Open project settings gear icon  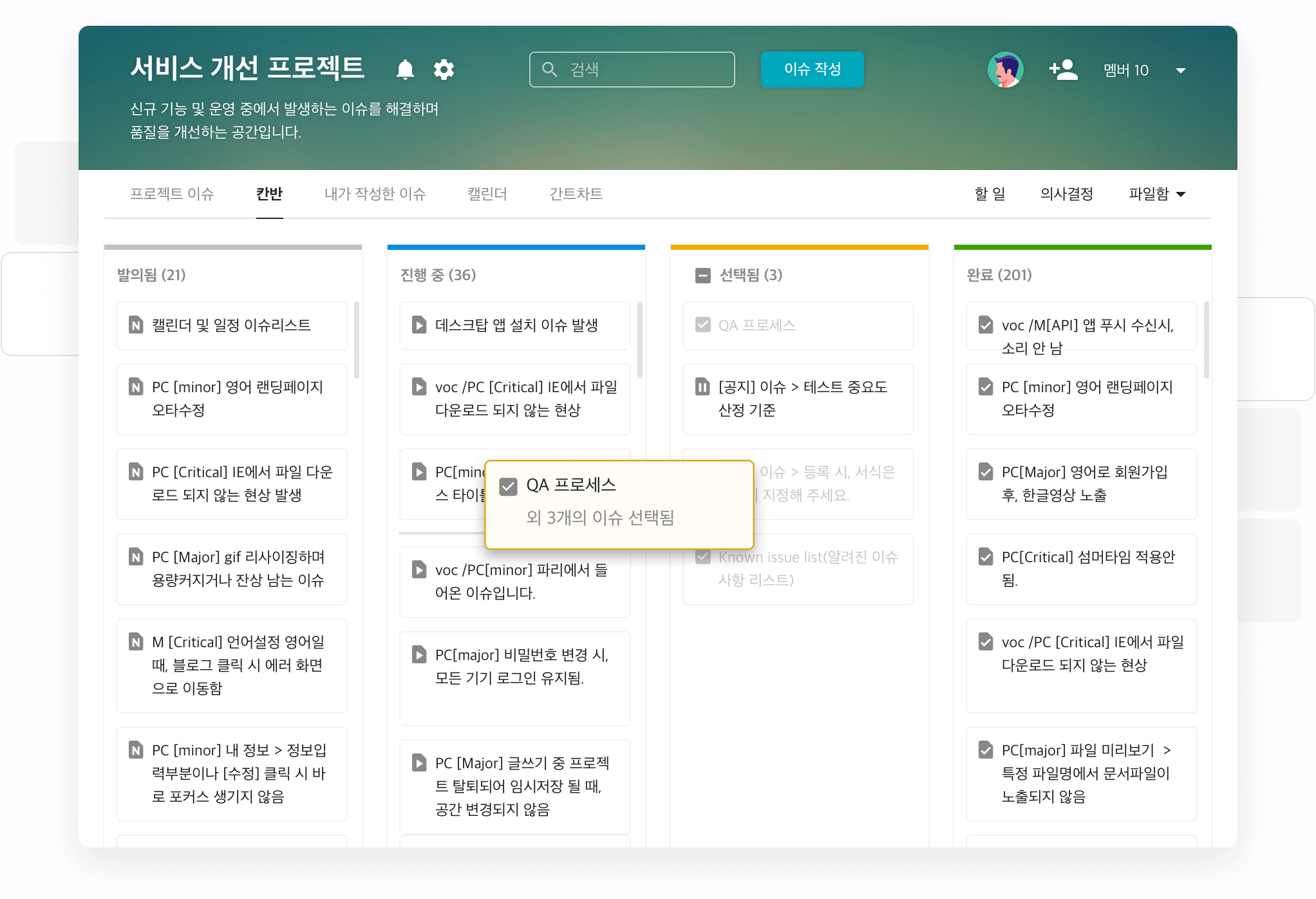click(444, 69)
